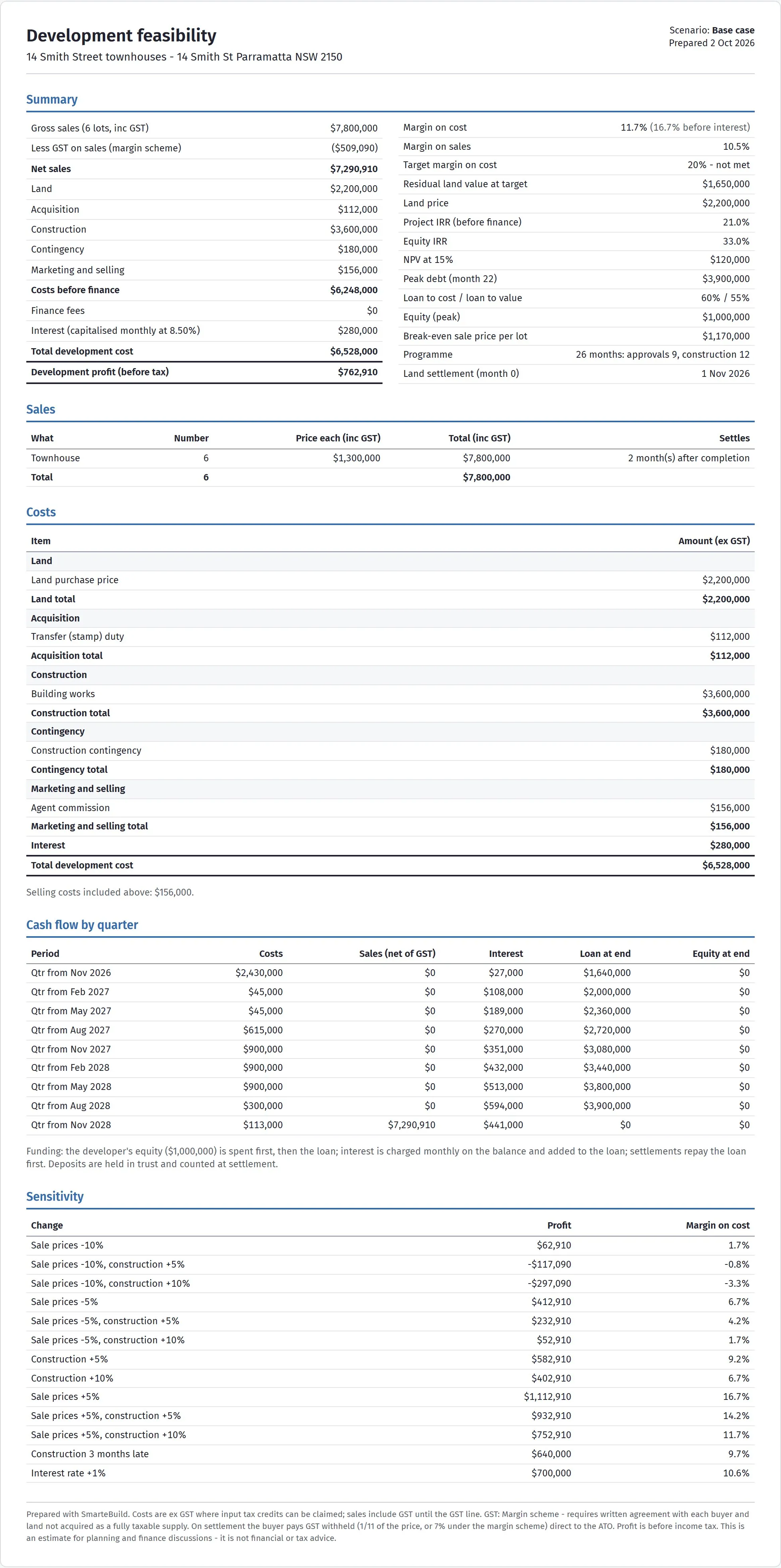Click the $3,900,000 loan at end for Aug 2028
Screen dimensions: 781x1568
606,1106
